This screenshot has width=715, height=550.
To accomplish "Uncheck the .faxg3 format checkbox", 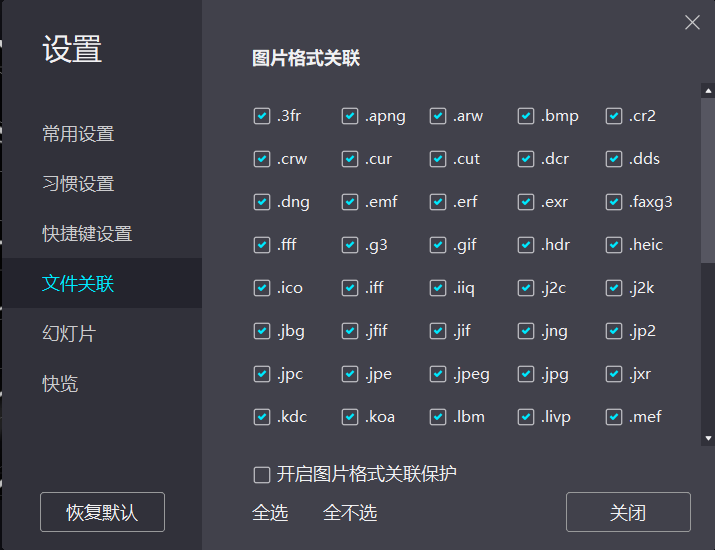I will (x=614, y=202).
